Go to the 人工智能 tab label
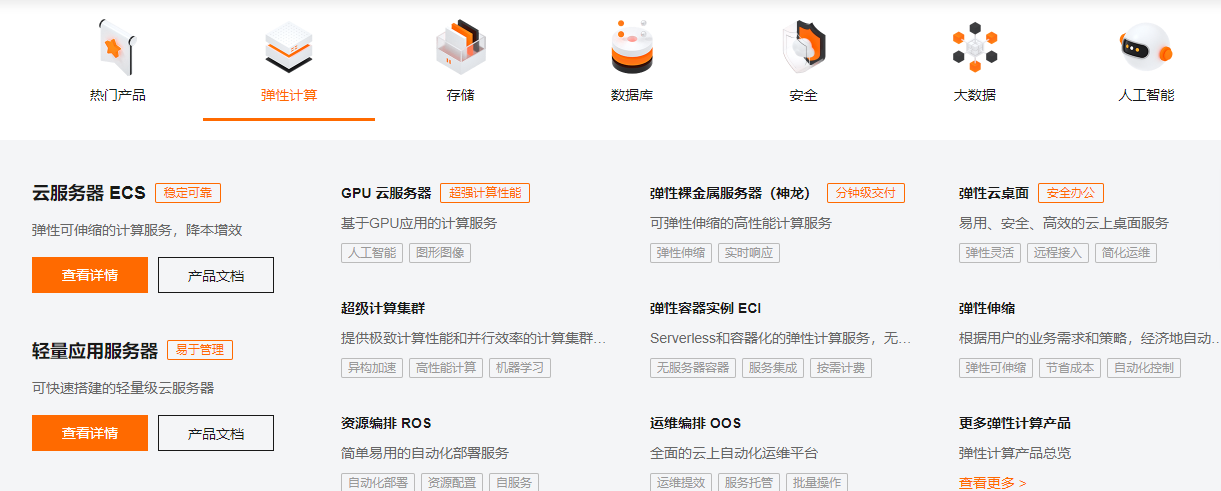1221x491 pixels. click(1146, 95)
